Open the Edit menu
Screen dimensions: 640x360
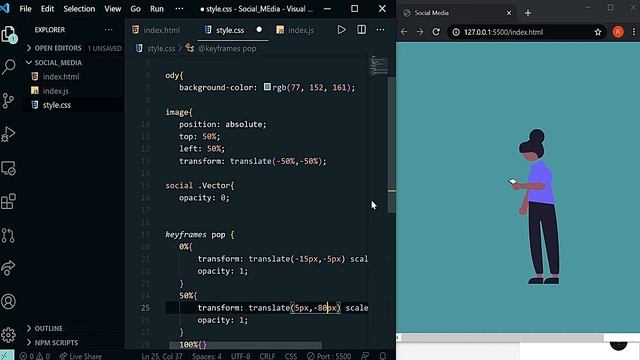(47, 9)
